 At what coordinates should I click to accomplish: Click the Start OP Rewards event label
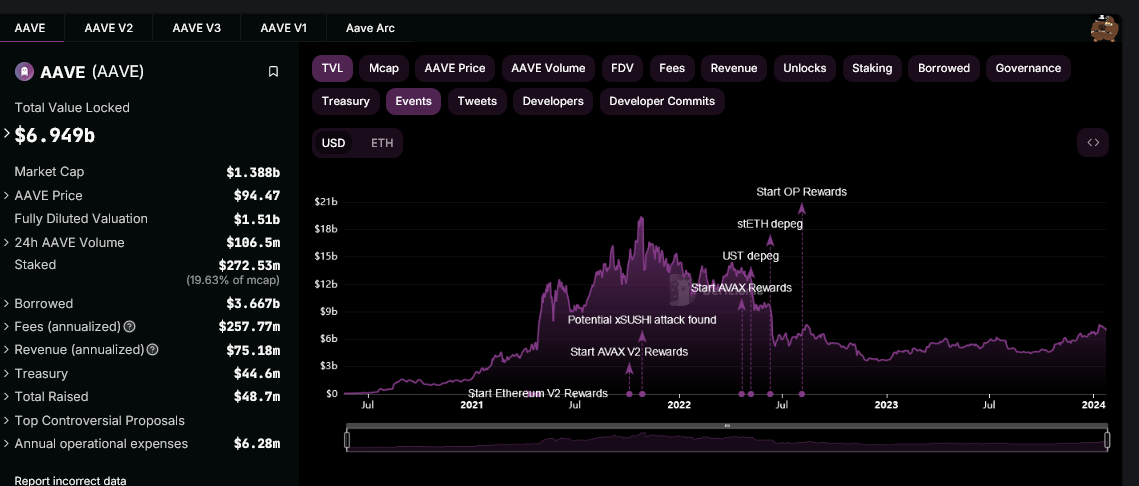801,192
